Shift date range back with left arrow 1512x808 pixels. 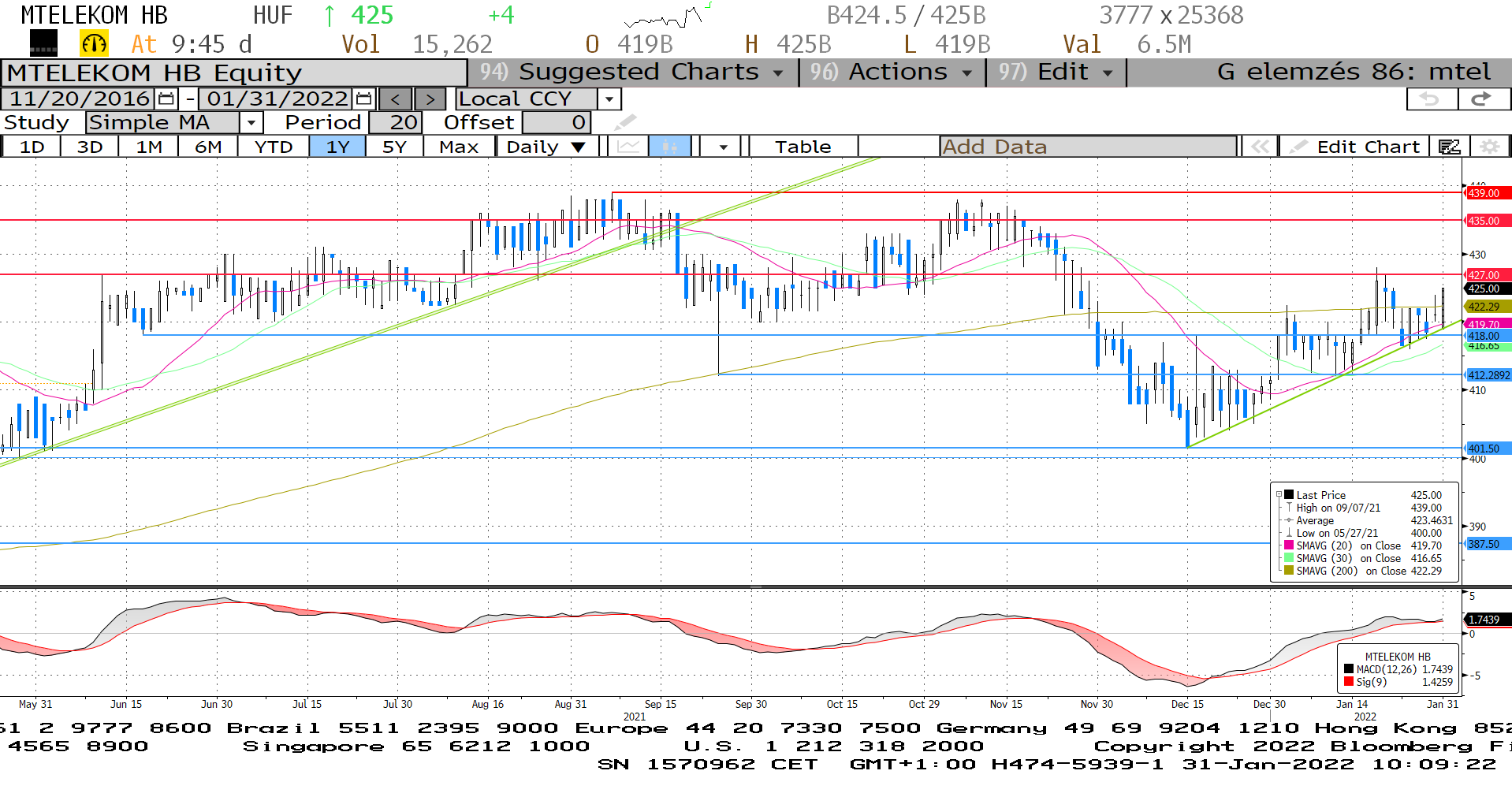[395, 99]
